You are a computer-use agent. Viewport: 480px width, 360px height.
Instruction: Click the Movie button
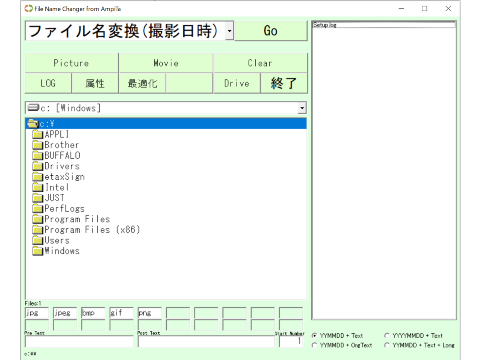(166, 63)
